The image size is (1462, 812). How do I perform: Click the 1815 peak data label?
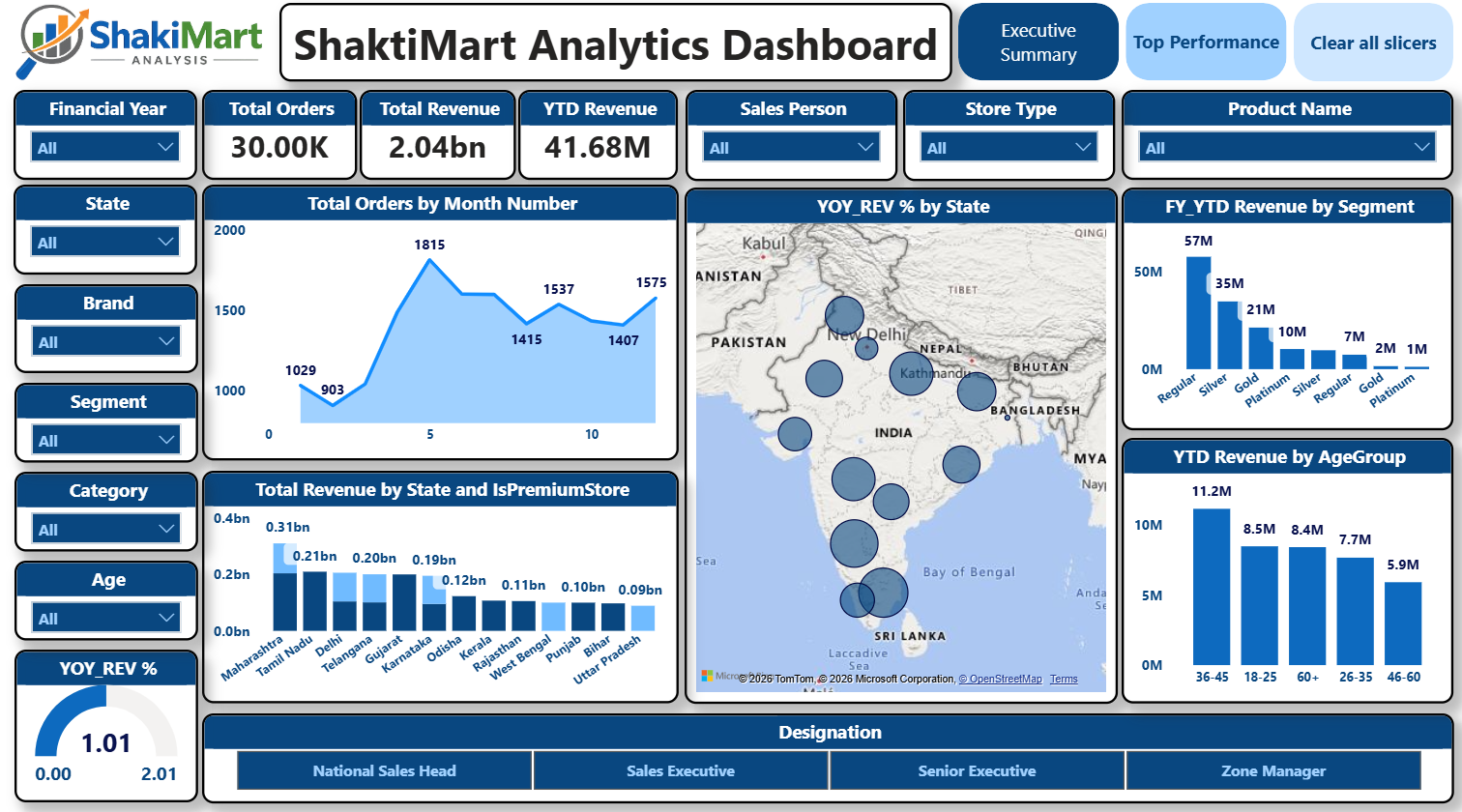[429, 245]
